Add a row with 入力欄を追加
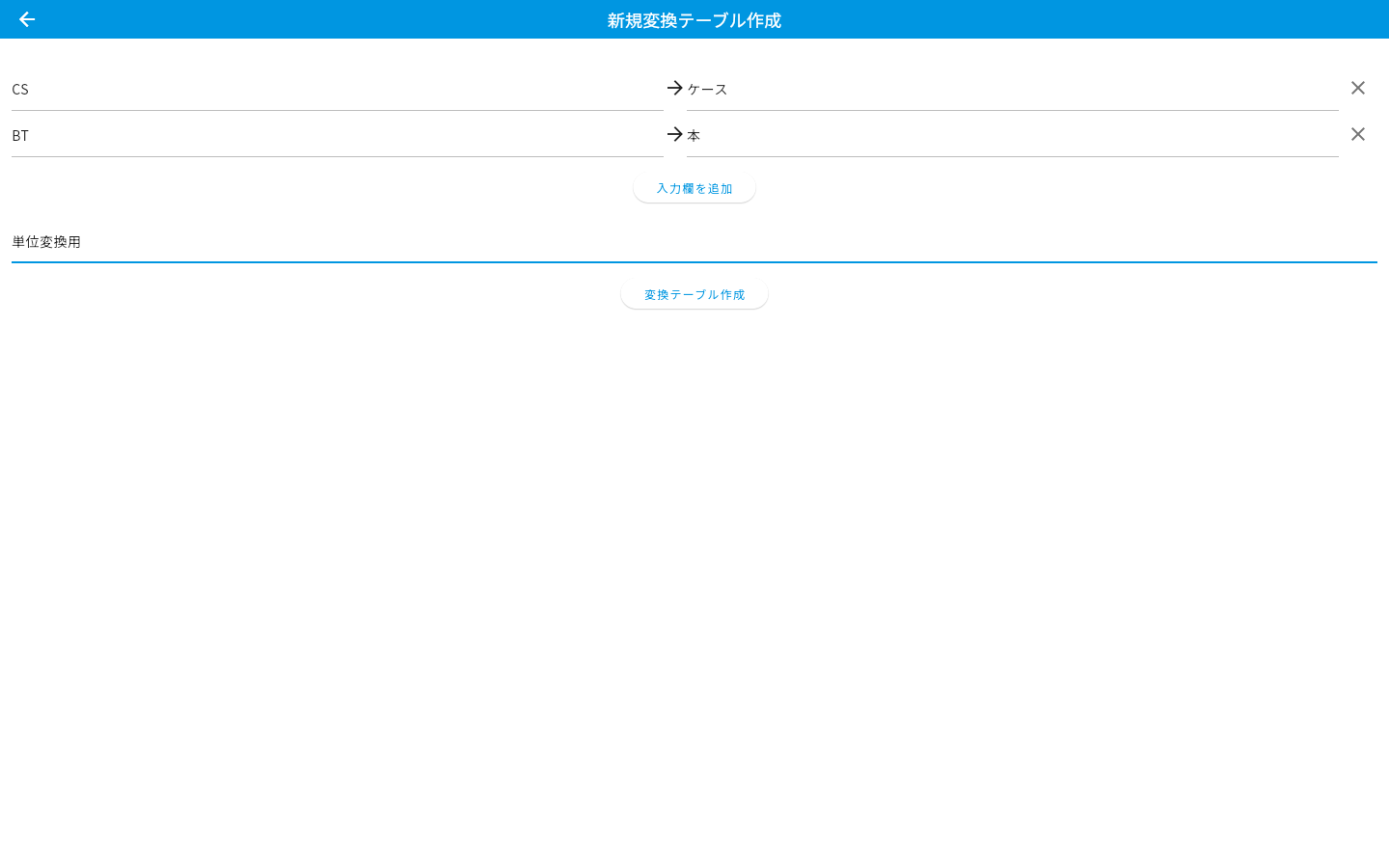1389x868 pixels. click(x=694, y=188)
